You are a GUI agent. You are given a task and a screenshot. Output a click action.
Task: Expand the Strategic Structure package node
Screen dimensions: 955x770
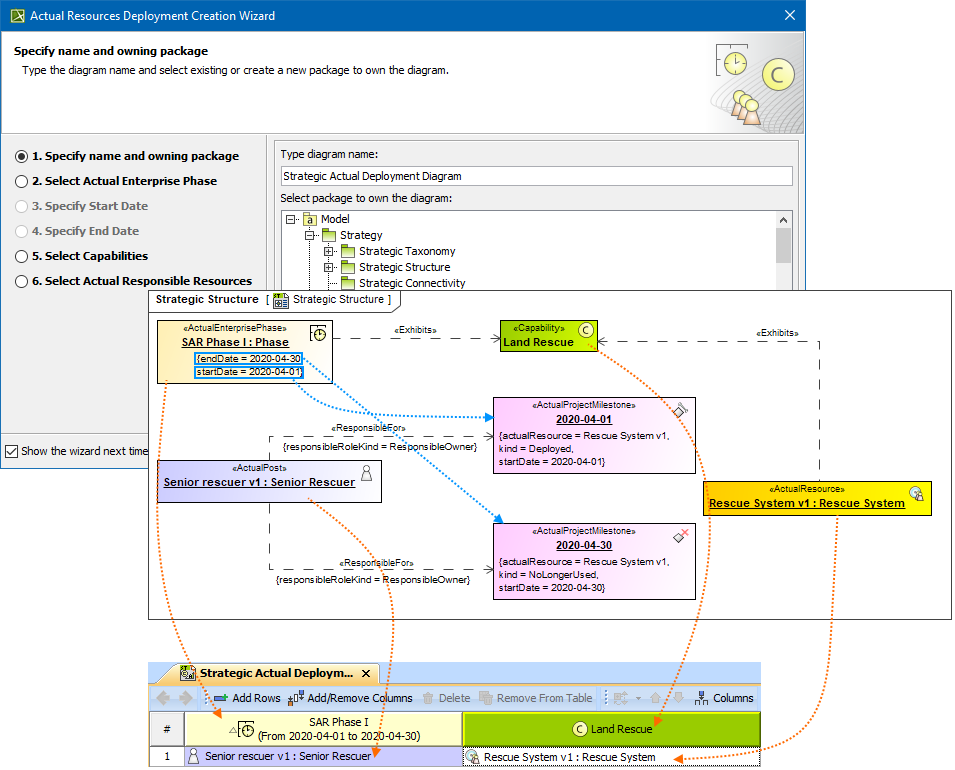pos(328,268)
